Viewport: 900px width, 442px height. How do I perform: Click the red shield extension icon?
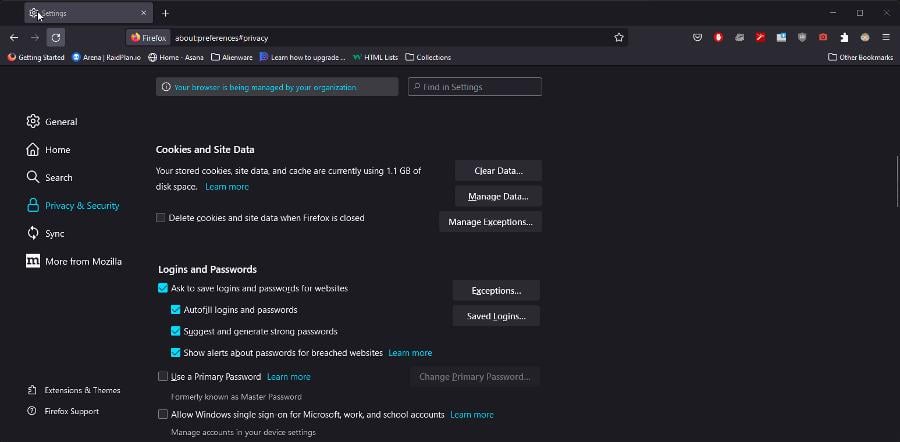tap(718, 37)
